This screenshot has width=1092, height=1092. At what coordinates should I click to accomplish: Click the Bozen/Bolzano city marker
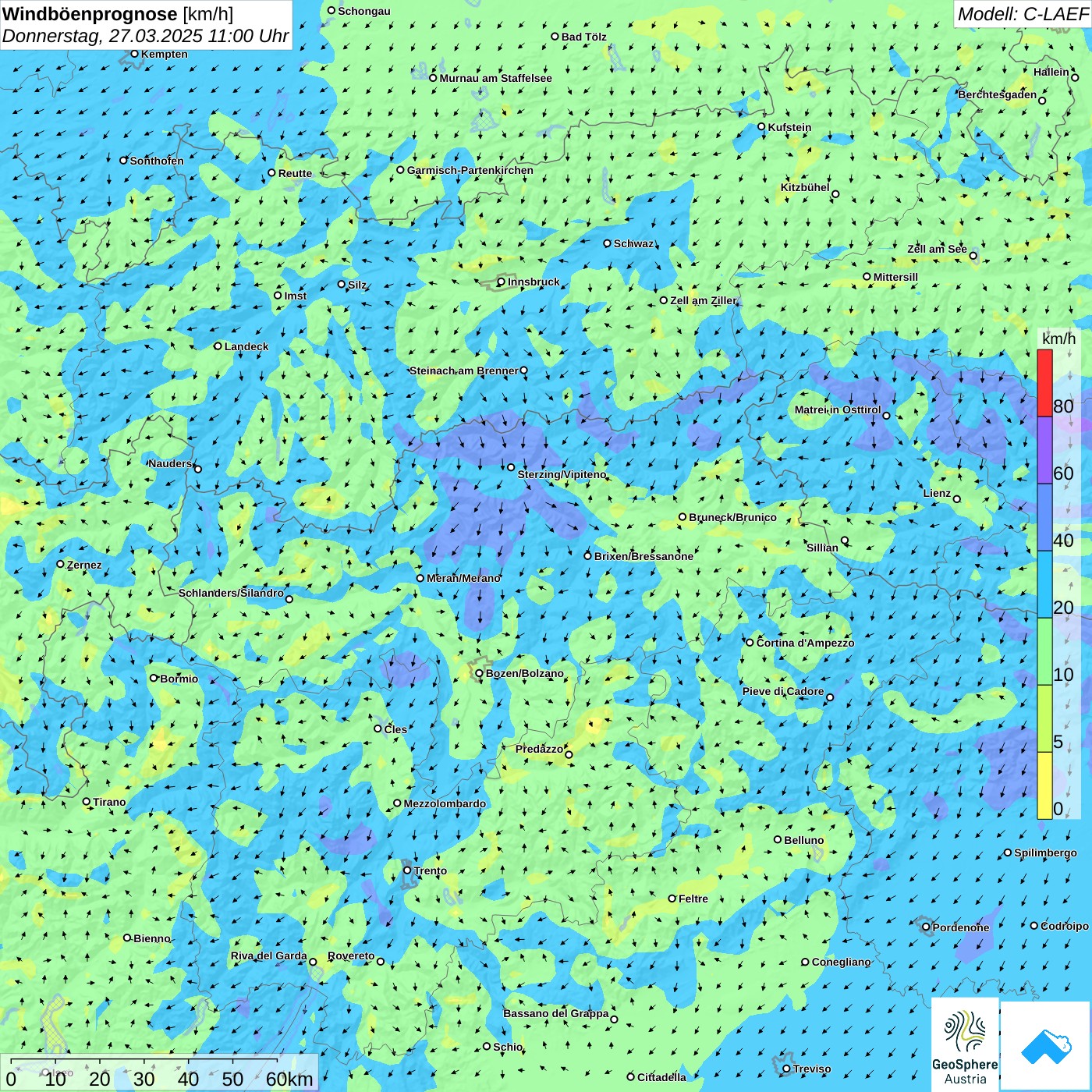pos(480,673)
